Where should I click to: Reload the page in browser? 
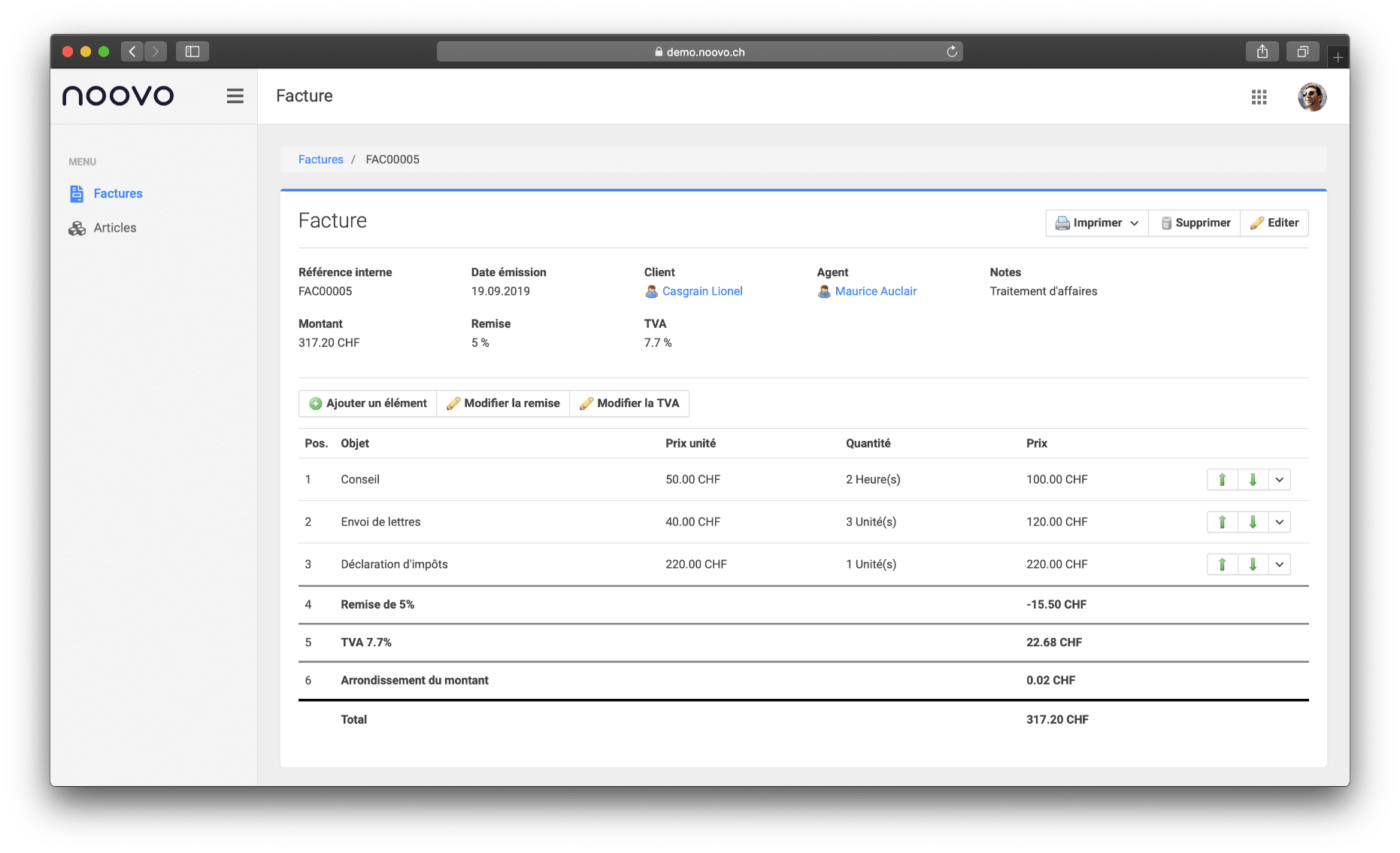coord(952,52)
